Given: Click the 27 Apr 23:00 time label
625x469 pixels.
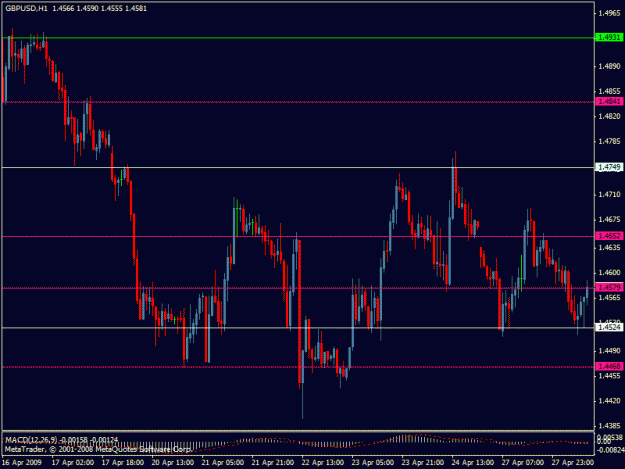Looking at the screenshot, I should click(x=573, y=463).
